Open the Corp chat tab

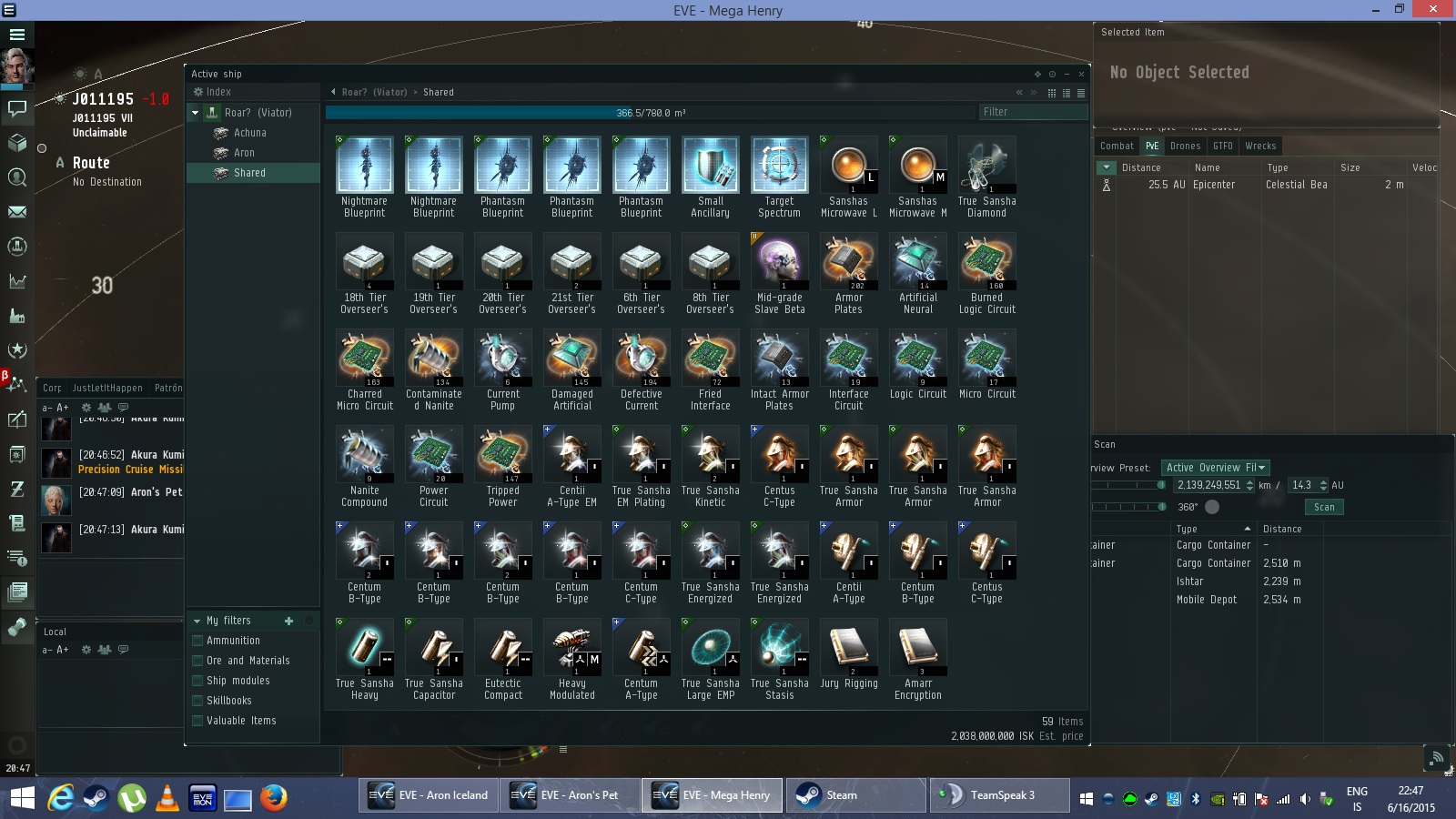52,388
